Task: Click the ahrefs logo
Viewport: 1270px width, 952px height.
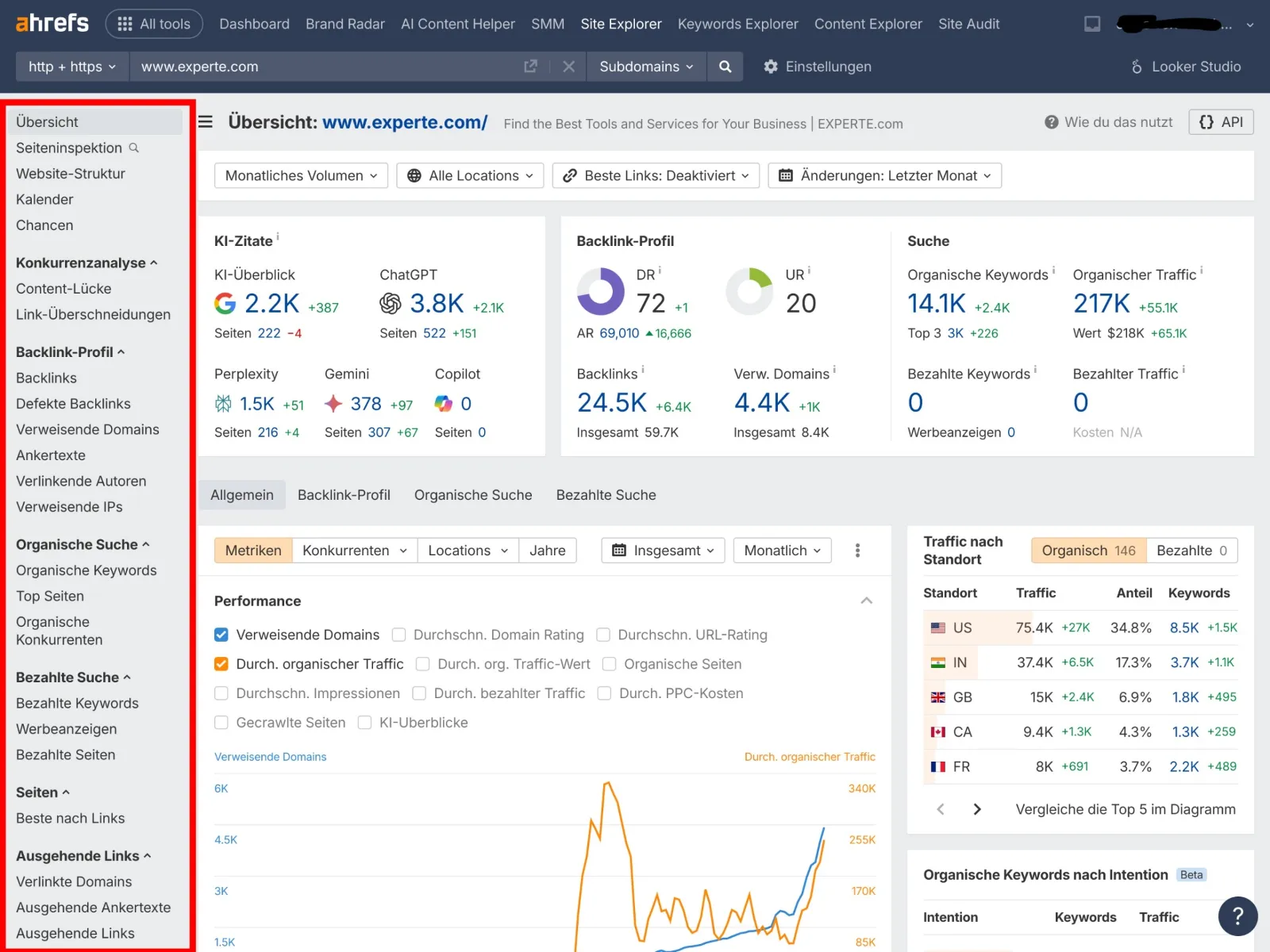Action: pos(52,23)
